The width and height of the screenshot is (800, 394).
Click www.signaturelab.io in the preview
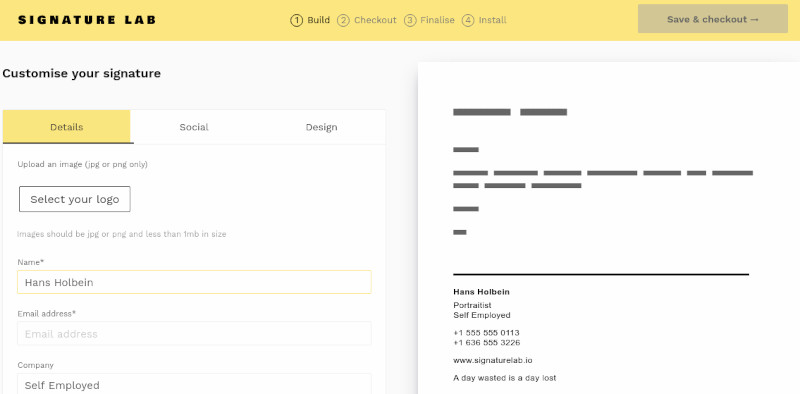click(493, 360)
